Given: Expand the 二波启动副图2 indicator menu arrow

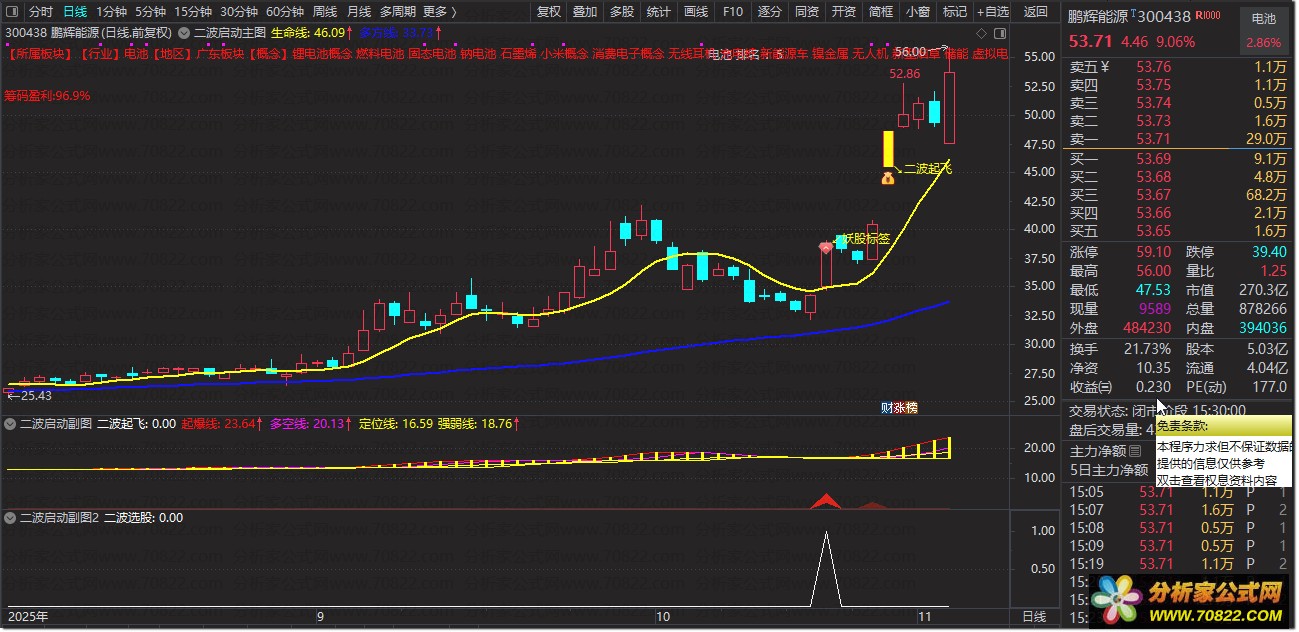Looking at the screenshot, I should 12,518.
